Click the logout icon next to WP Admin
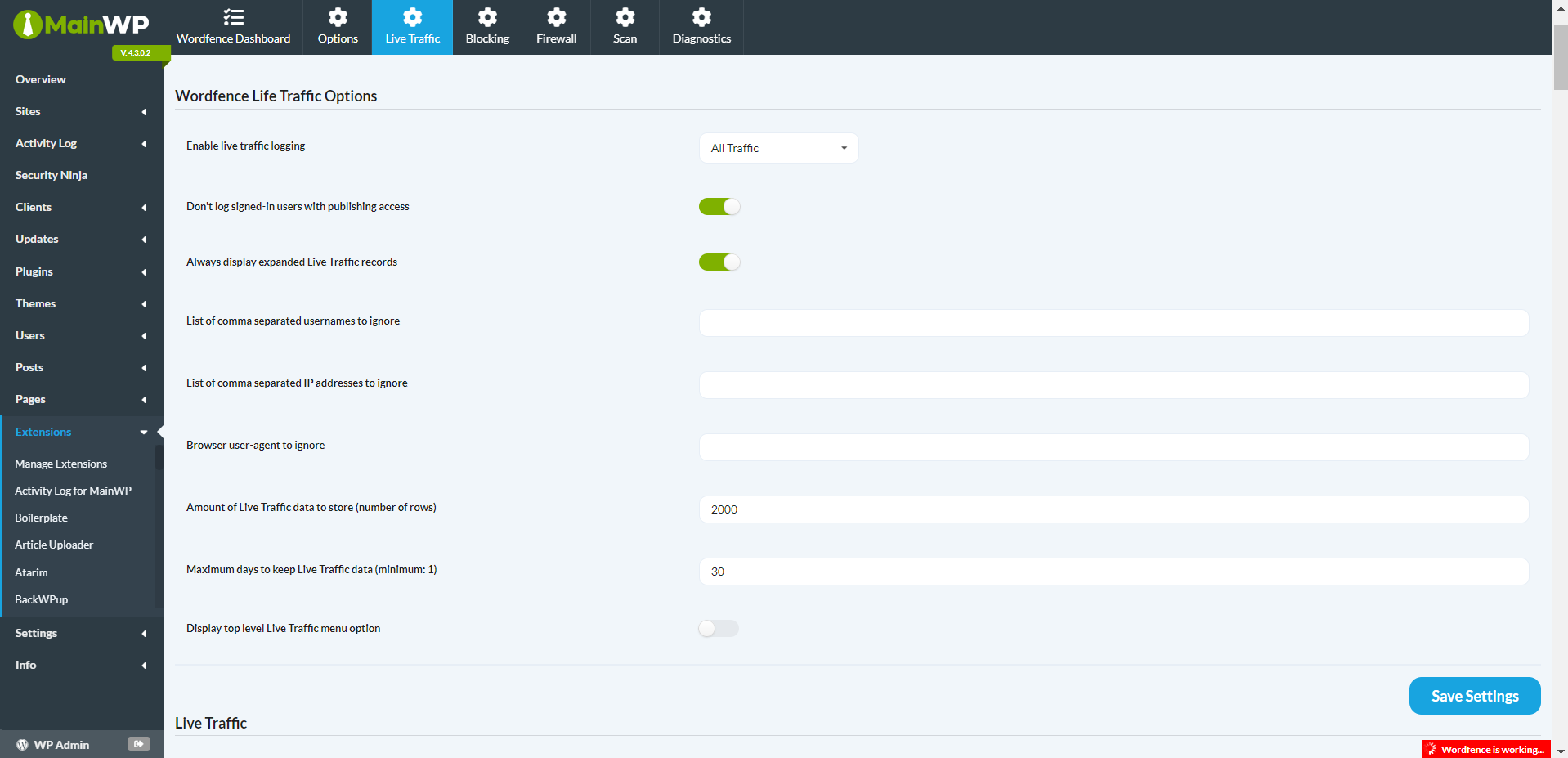1568x758 pixels. pyautogui.click(x=139, y=744)
